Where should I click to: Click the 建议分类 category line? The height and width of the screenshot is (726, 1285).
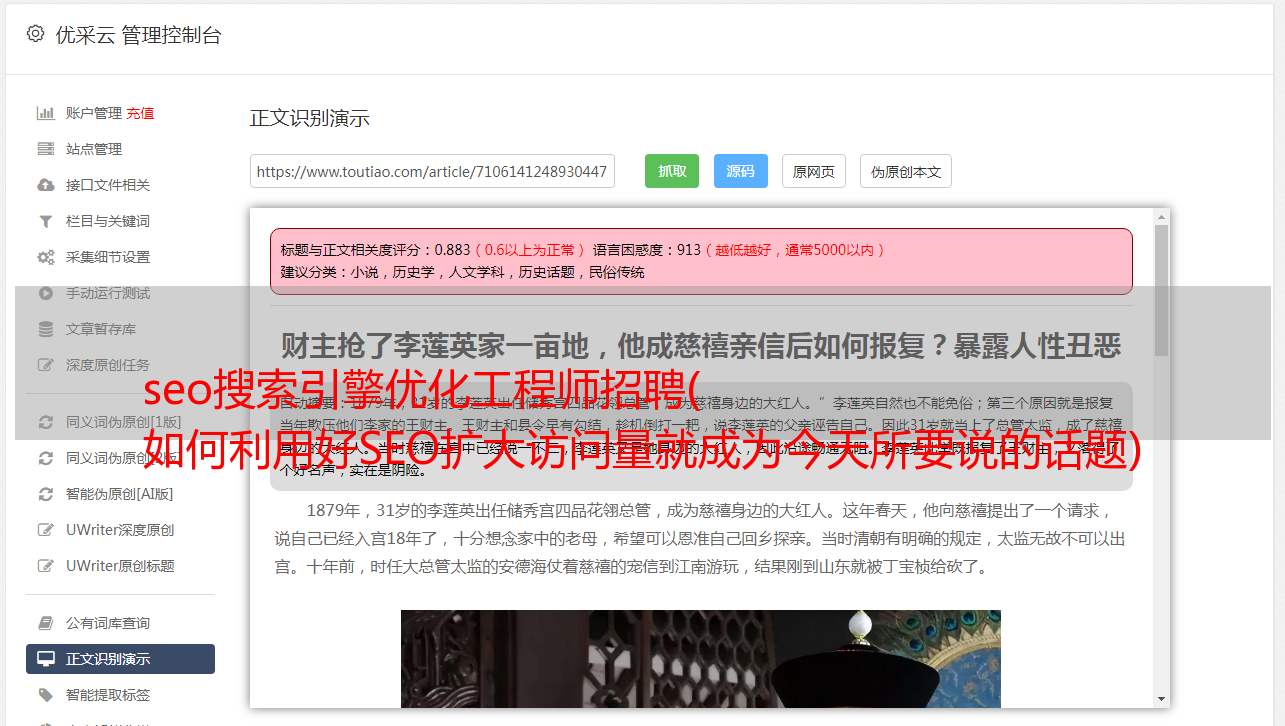pyautogui.click(x=462, y=271)
